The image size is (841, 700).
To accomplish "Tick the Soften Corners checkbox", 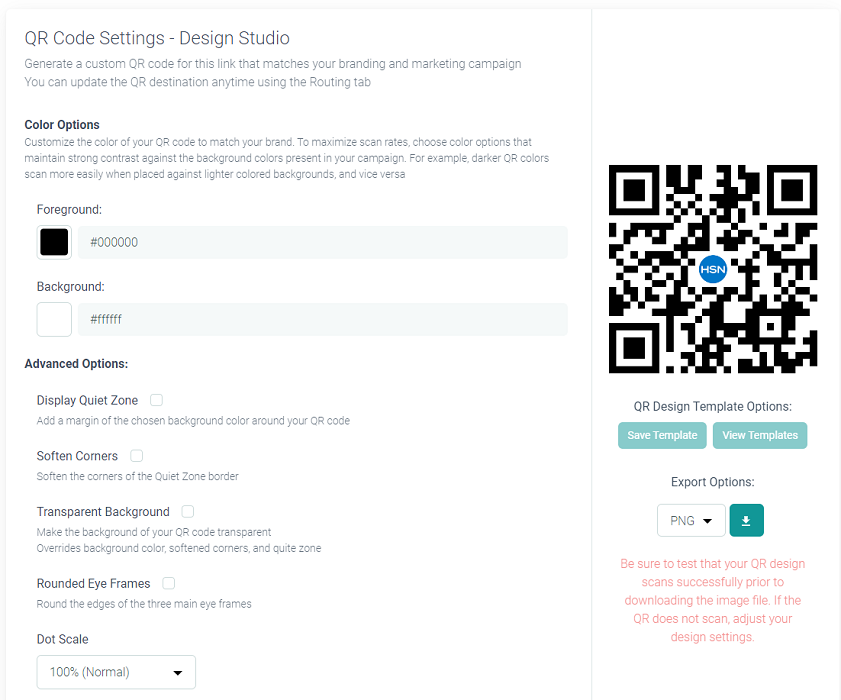I will click(137, 456).
